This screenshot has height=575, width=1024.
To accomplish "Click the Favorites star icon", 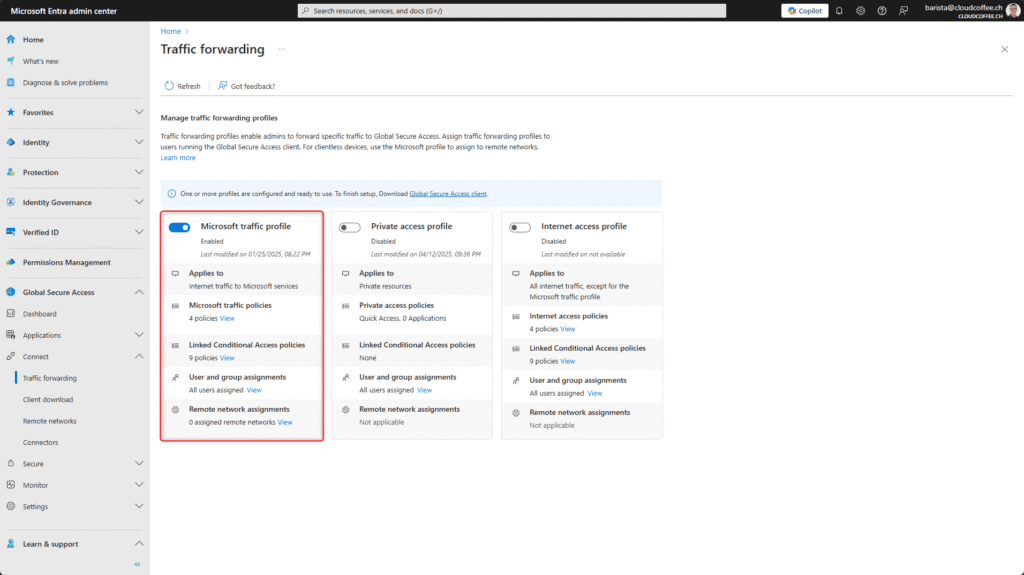I will coord(10,112).
